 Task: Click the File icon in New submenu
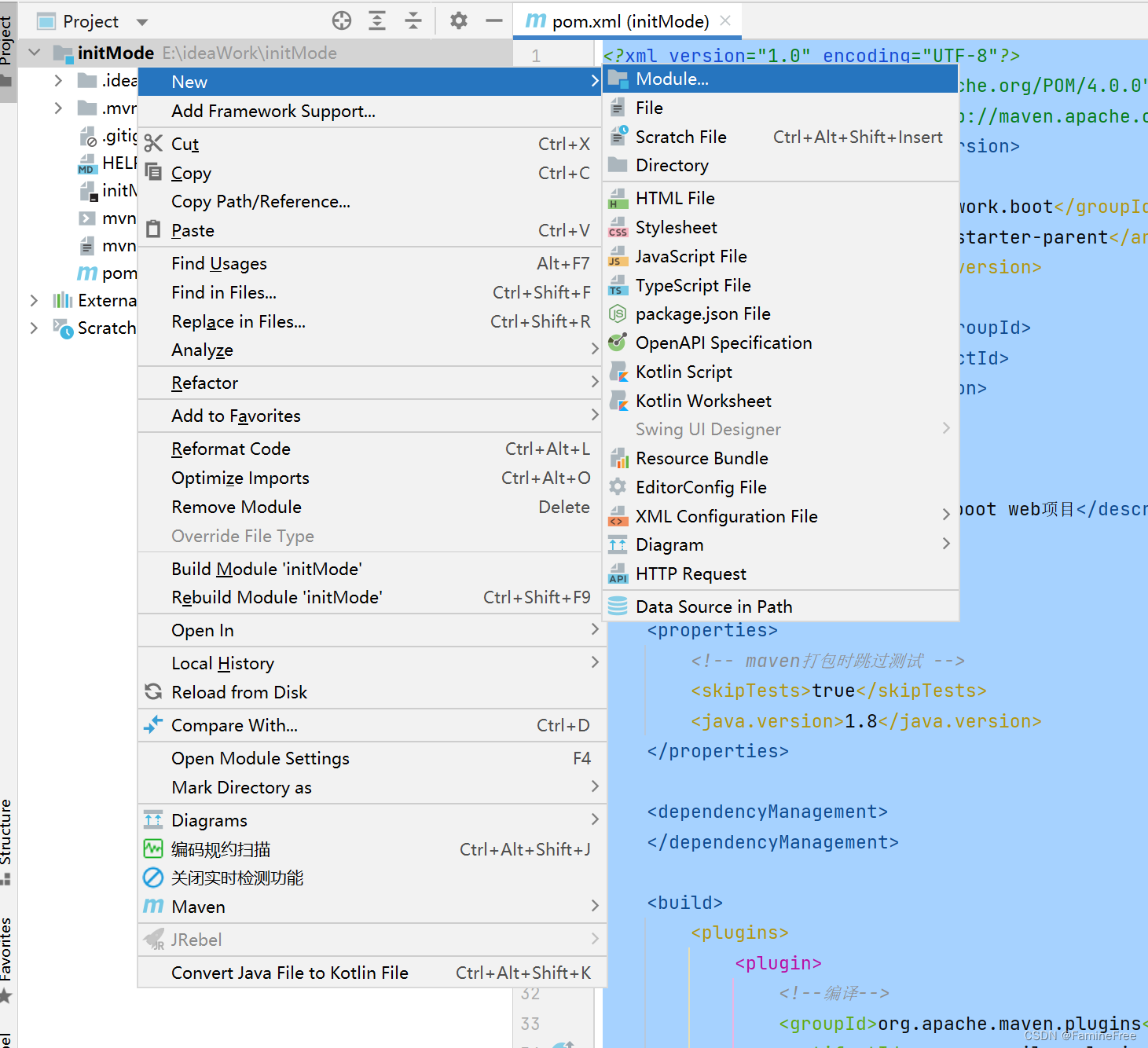pos(618,108)
